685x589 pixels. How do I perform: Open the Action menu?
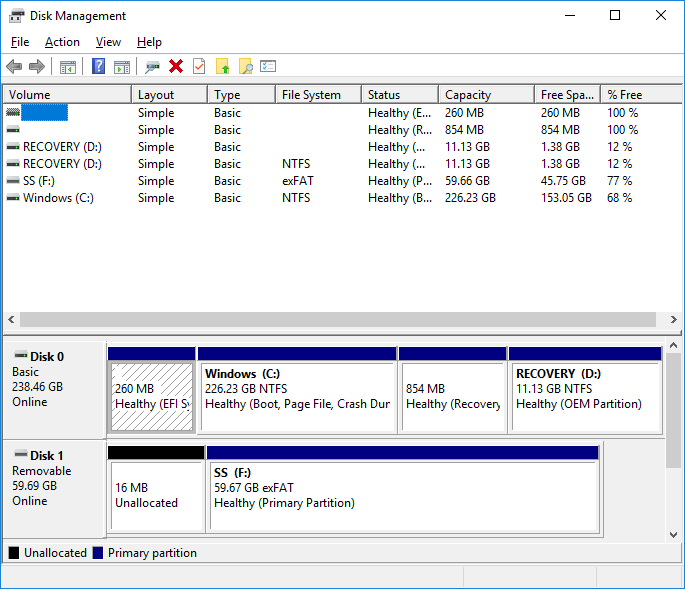pyautogui.click(x=62, y=42)
